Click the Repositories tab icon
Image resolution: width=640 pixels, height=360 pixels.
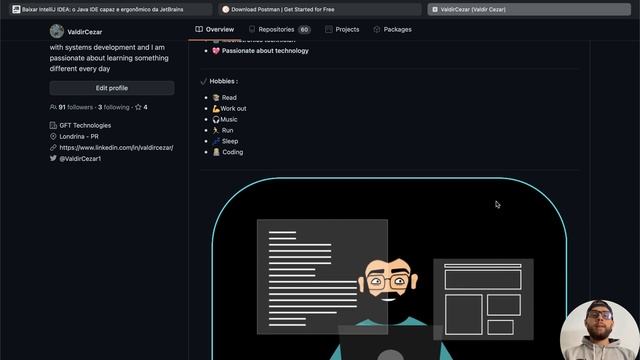point(252,29)
